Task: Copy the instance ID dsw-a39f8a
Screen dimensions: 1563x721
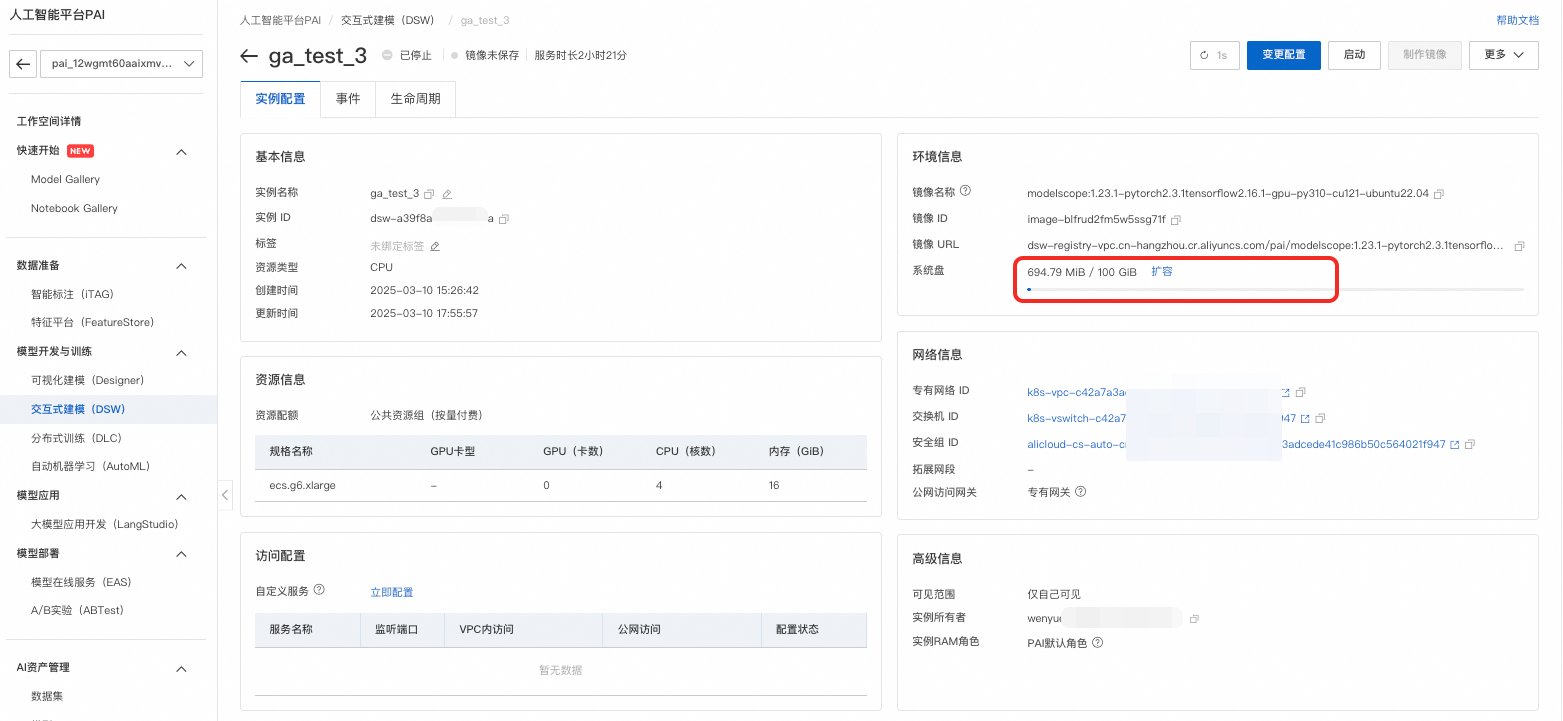Action: pyautogui.click(x=504, y=219)
